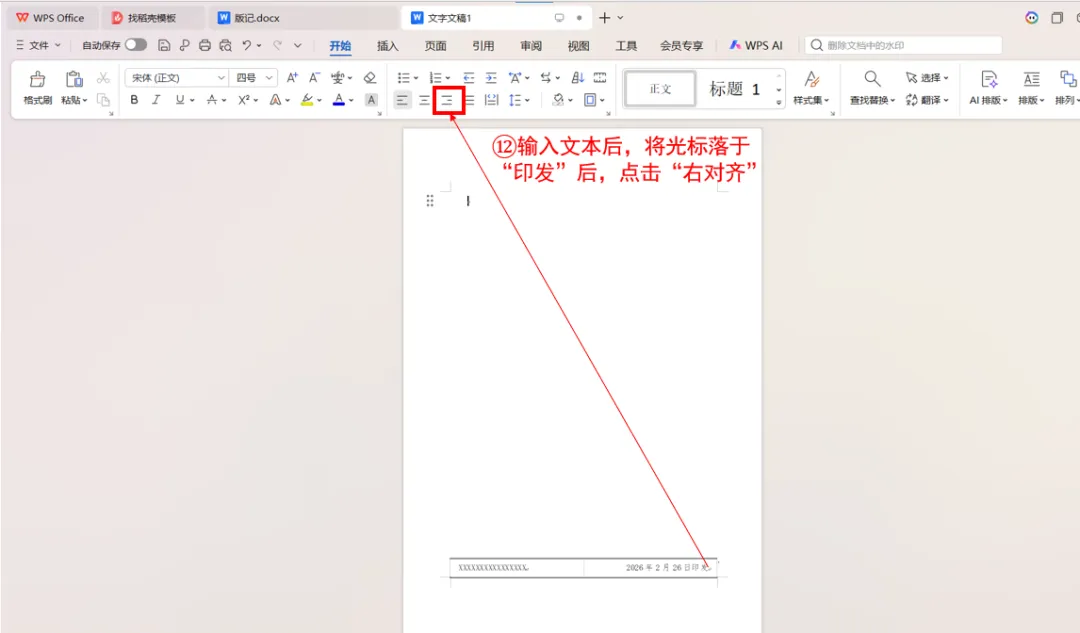The height and width of the screenshot is (633, 1080).
Task: Expand the customize quick access toolbar chevron
Action: pos(298,45)
